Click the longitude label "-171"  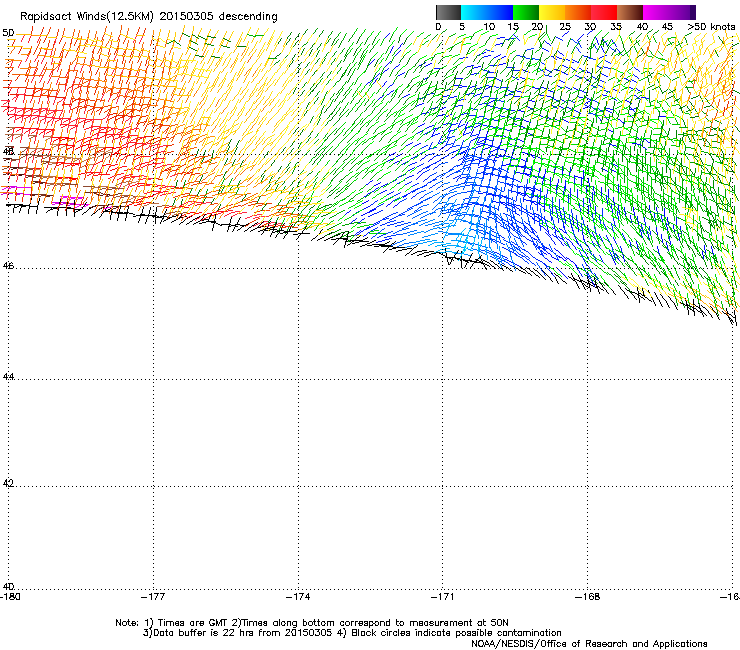click(x=443, y=597)
